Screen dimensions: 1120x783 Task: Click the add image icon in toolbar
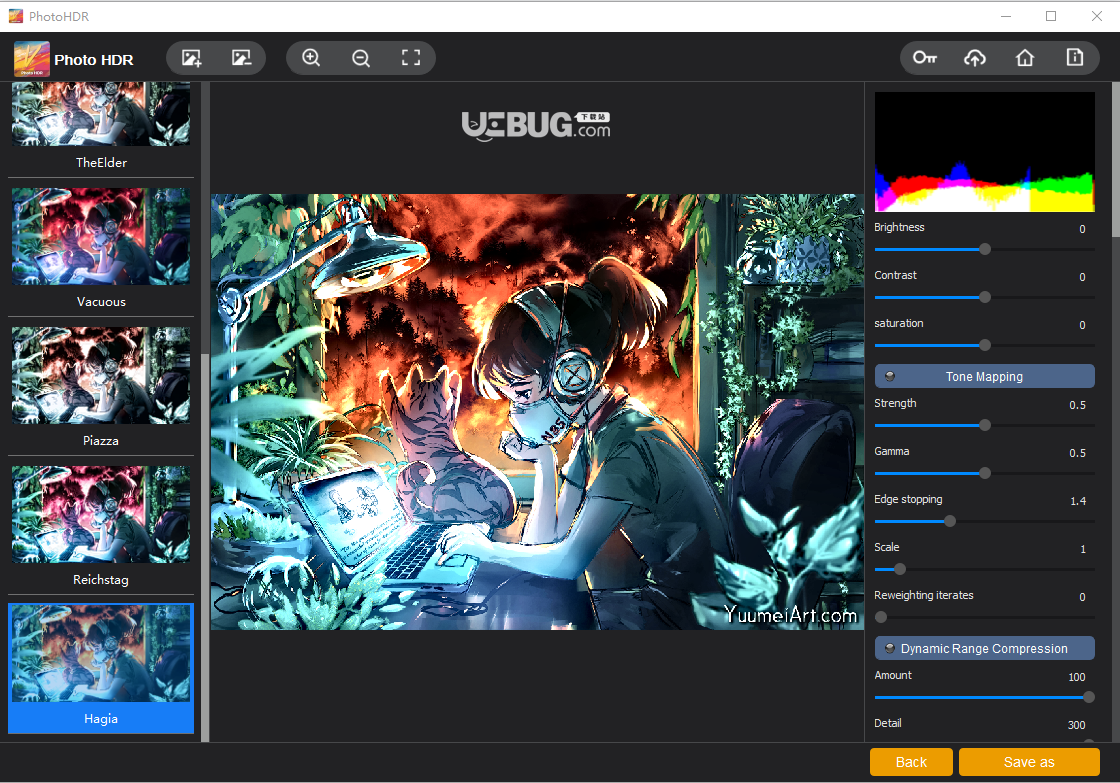click(x=191, y=58)
